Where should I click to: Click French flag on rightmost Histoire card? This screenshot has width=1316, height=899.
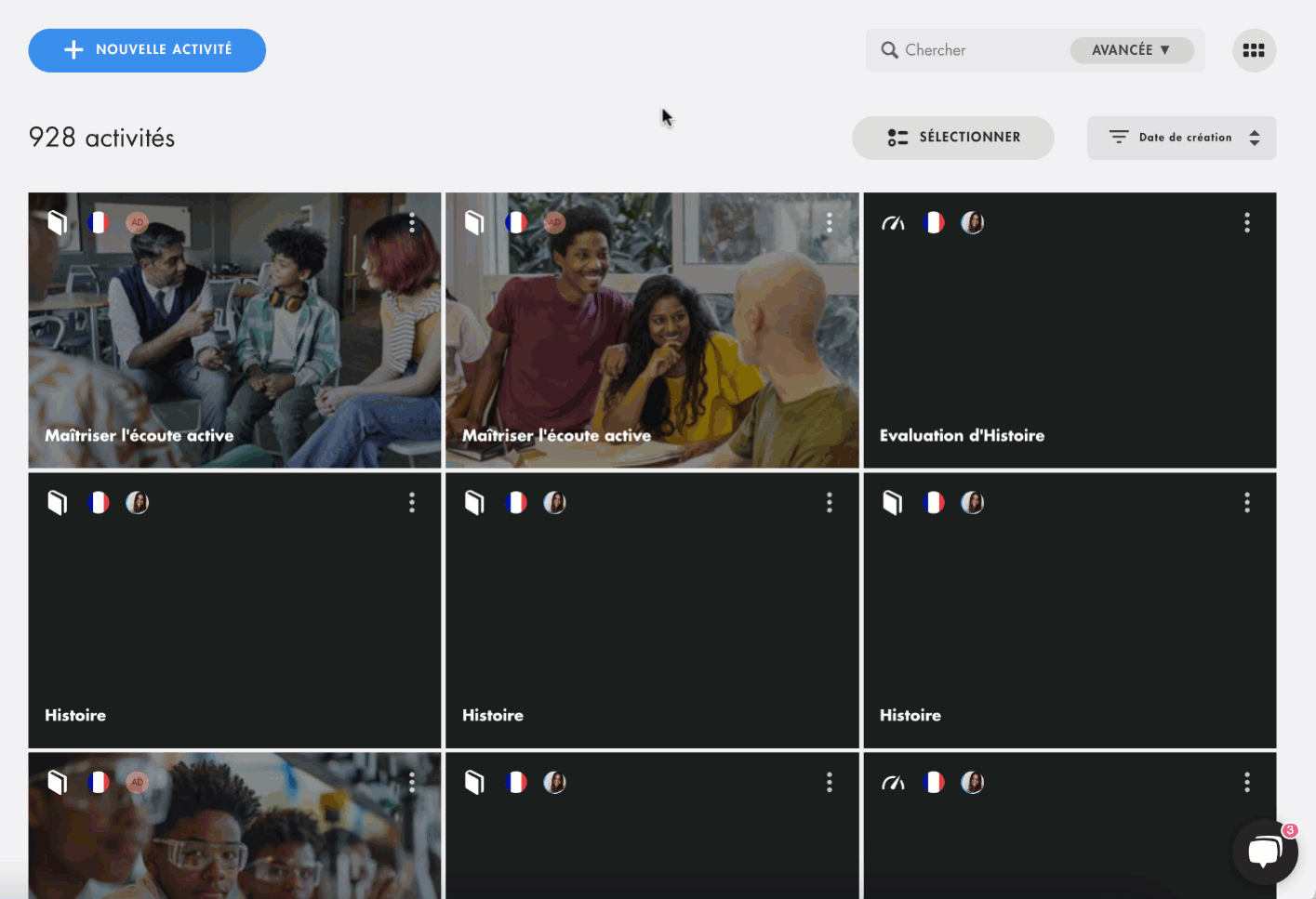(x=934, y=503)
